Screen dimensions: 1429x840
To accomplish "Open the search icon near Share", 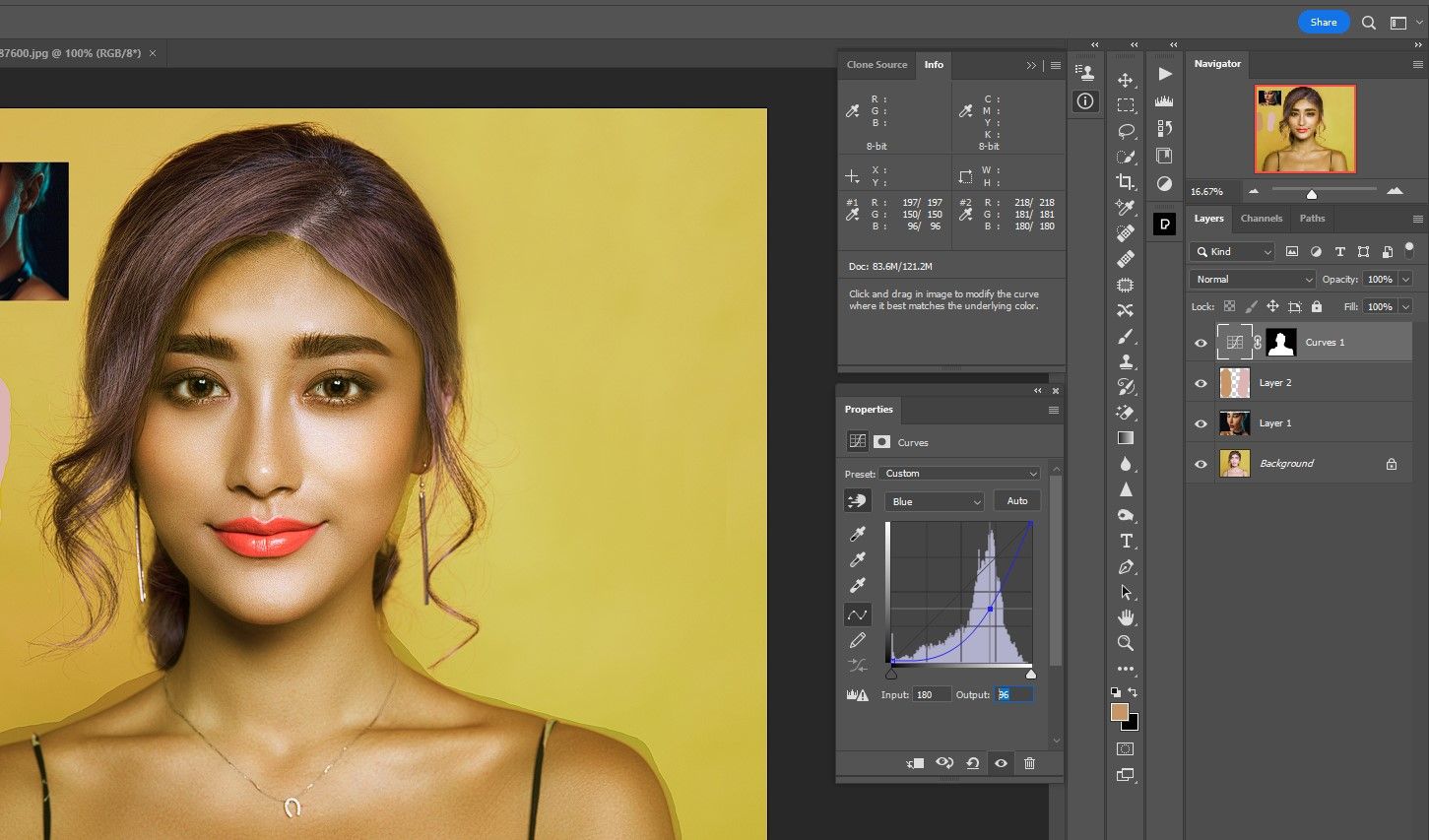I will tap(1369, 23).
